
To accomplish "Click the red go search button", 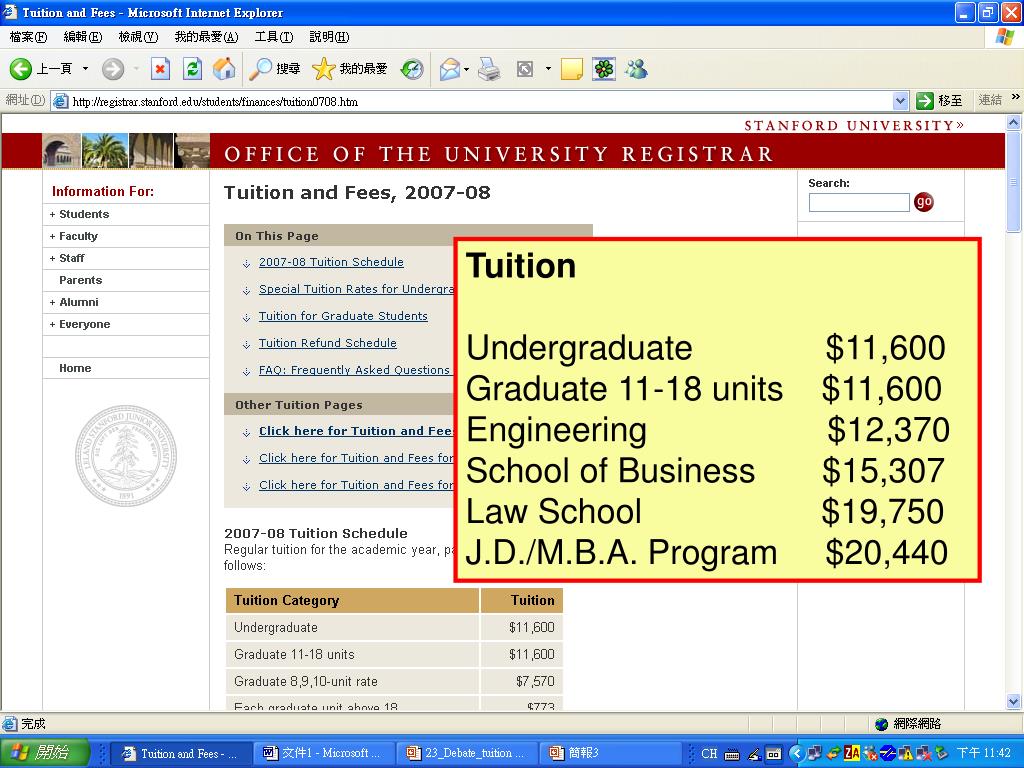I will tap(923, 202).
